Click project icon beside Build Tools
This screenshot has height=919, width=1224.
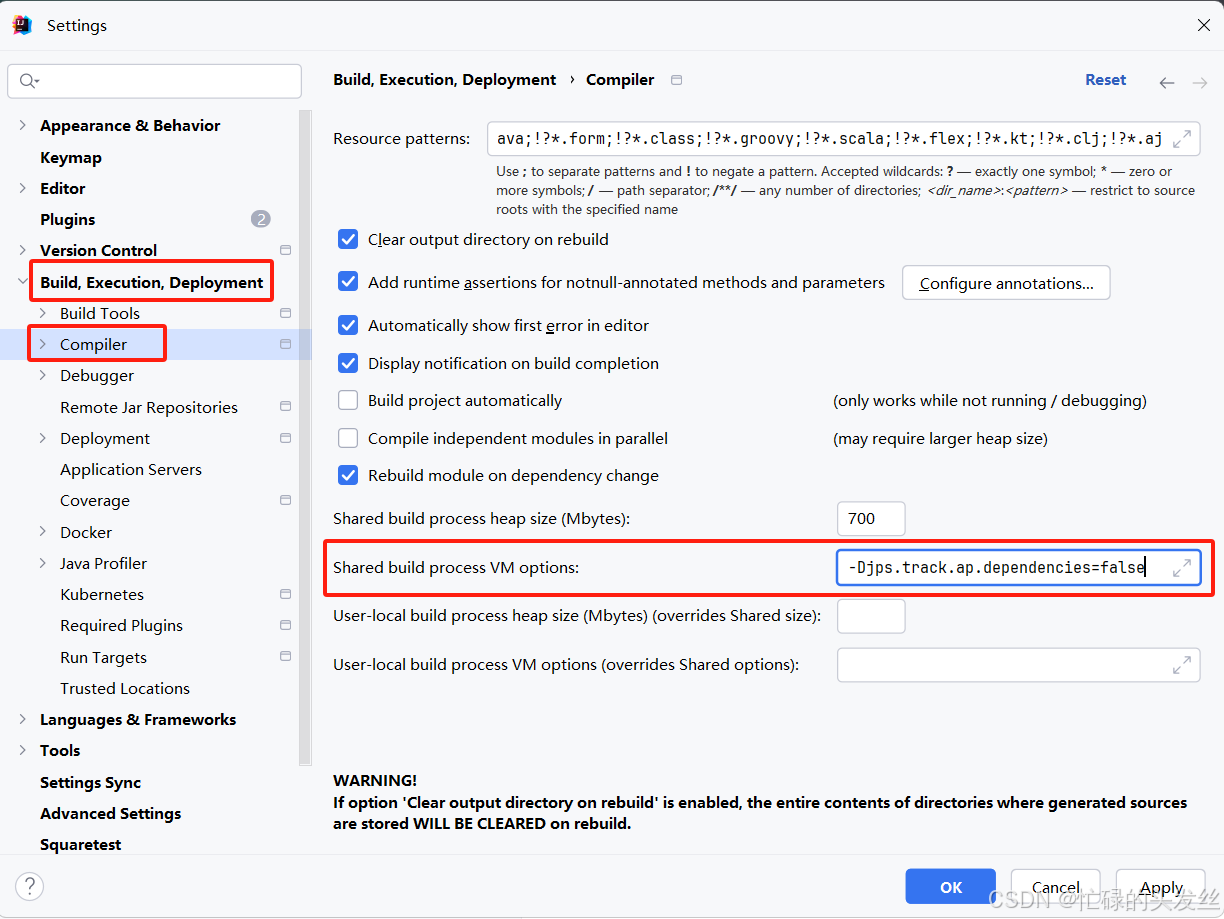pyautogui.click(x=286, y=313)
